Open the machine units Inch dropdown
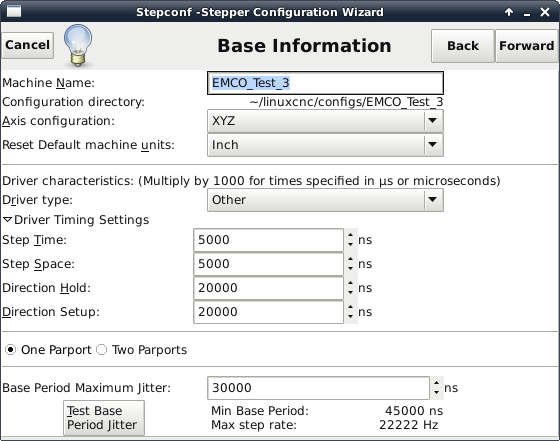Viewport: 560px width, 441px height. tap(325, 145)
